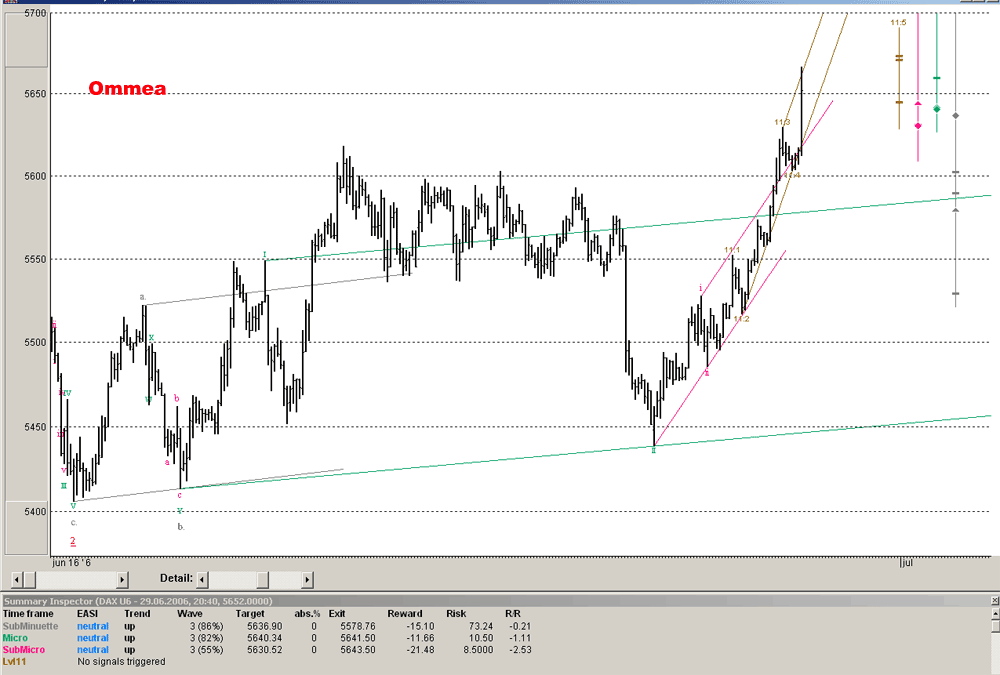Click reward value -15.10
The image size is (1000, 675).
pyautogui.click(x=420, y=627)
